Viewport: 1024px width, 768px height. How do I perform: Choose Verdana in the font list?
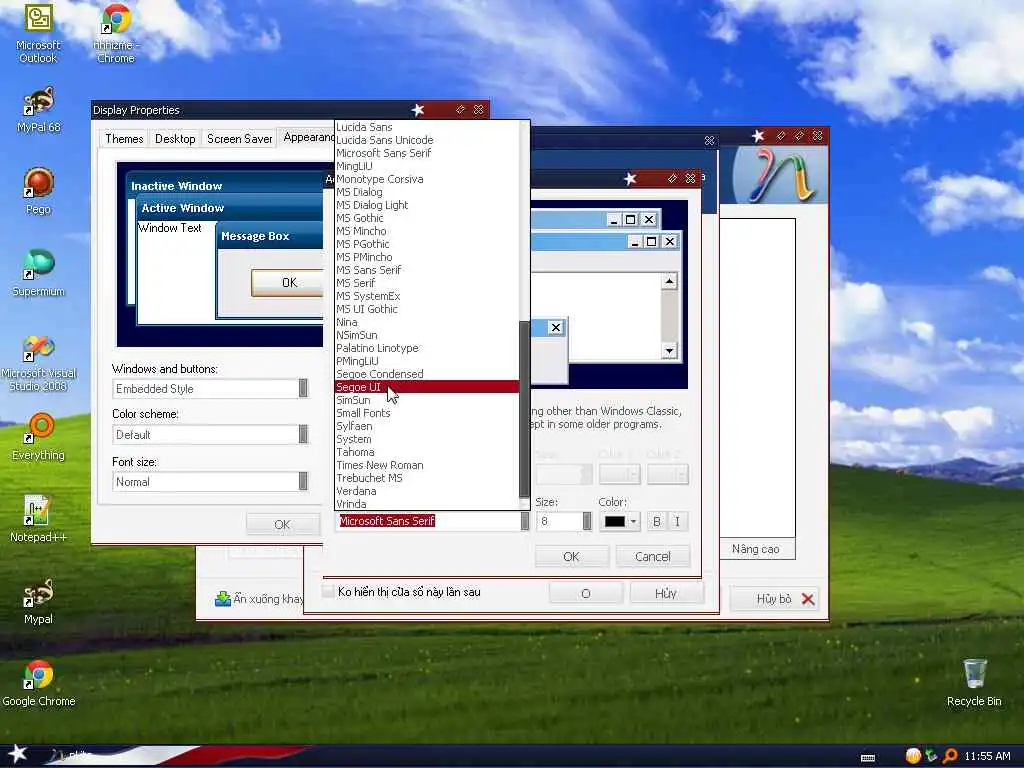coord(426,491)
